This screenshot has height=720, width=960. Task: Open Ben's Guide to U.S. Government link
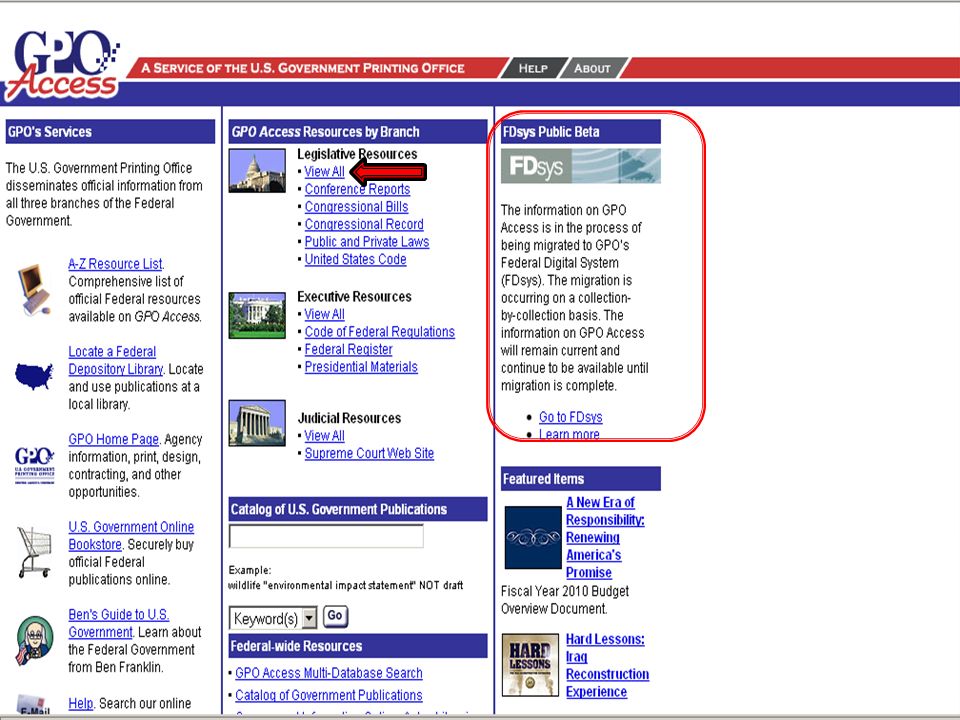(x=119, y=623)
